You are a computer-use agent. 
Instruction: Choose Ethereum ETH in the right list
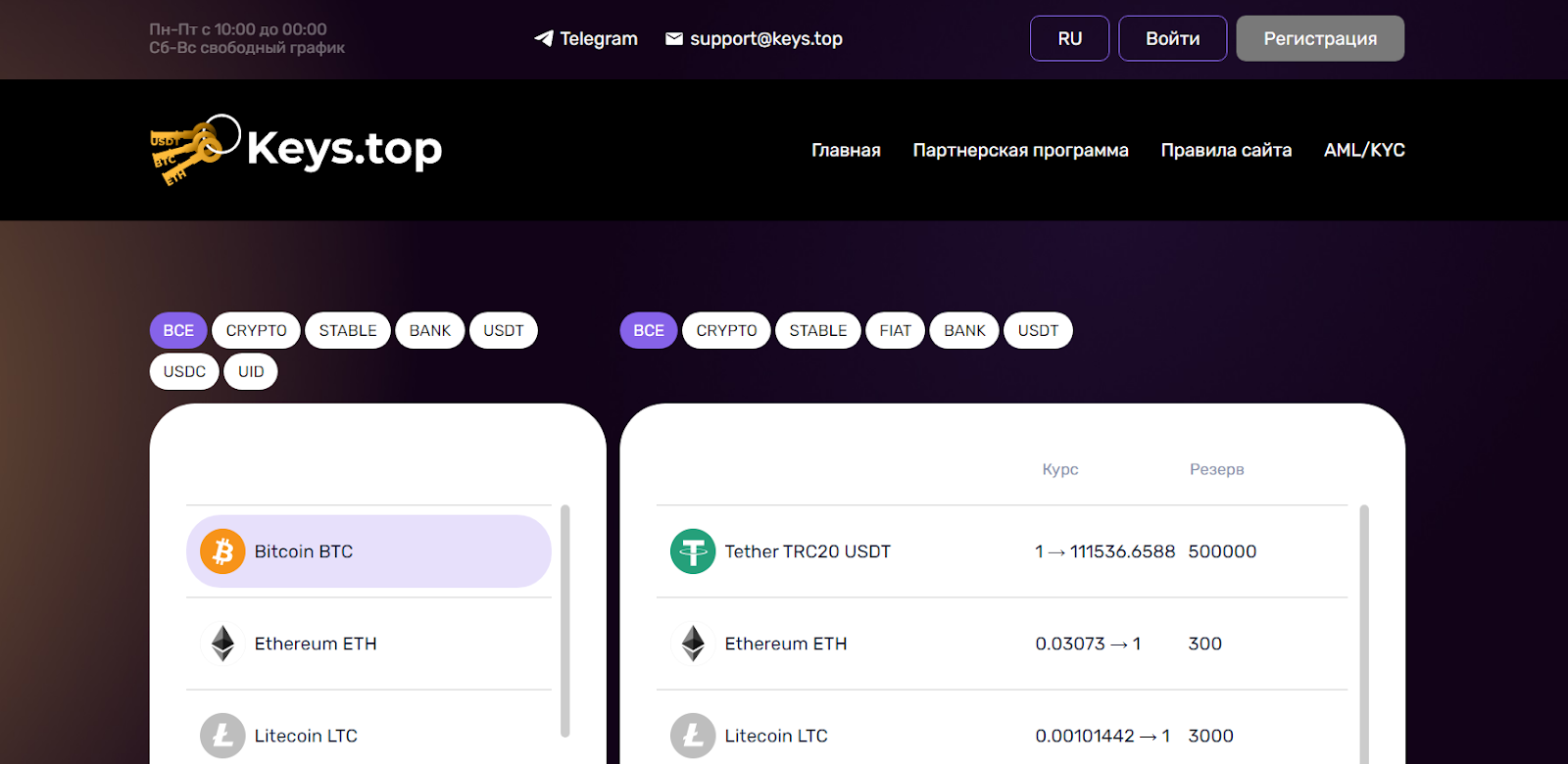click(x=1002, y=644)
